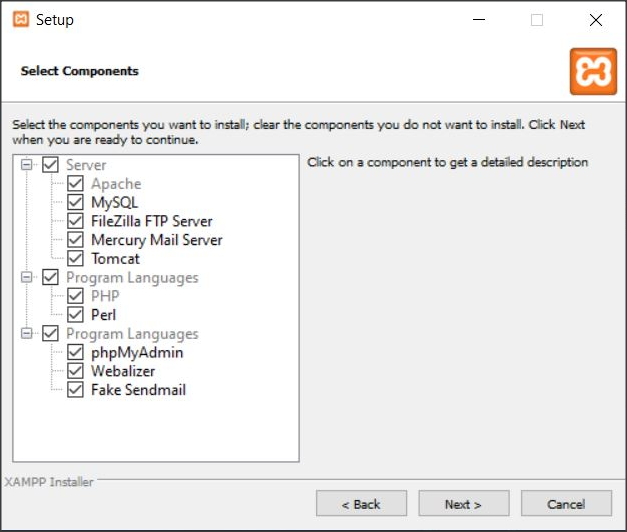Select the Server group label
627x532 pixels.
point(86,165)
